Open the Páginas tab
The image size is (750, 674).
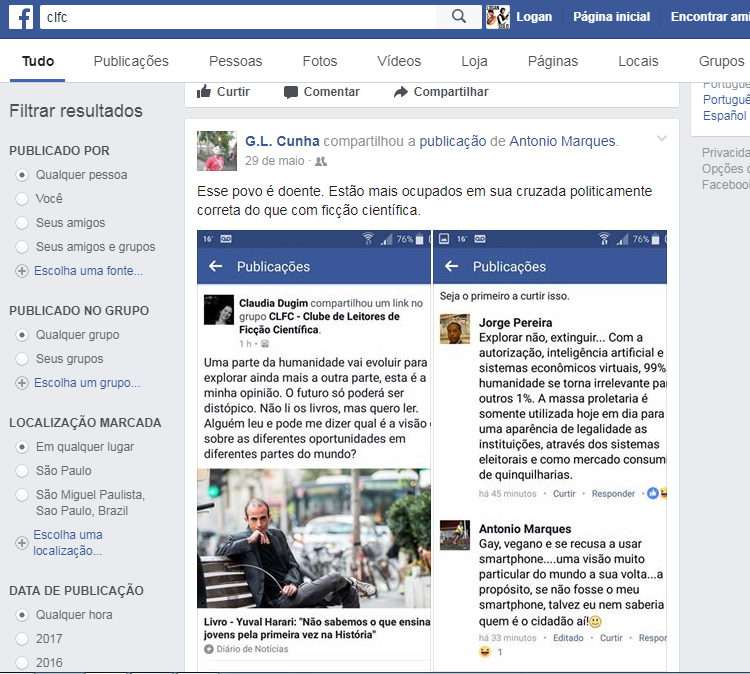pos(552,61)
